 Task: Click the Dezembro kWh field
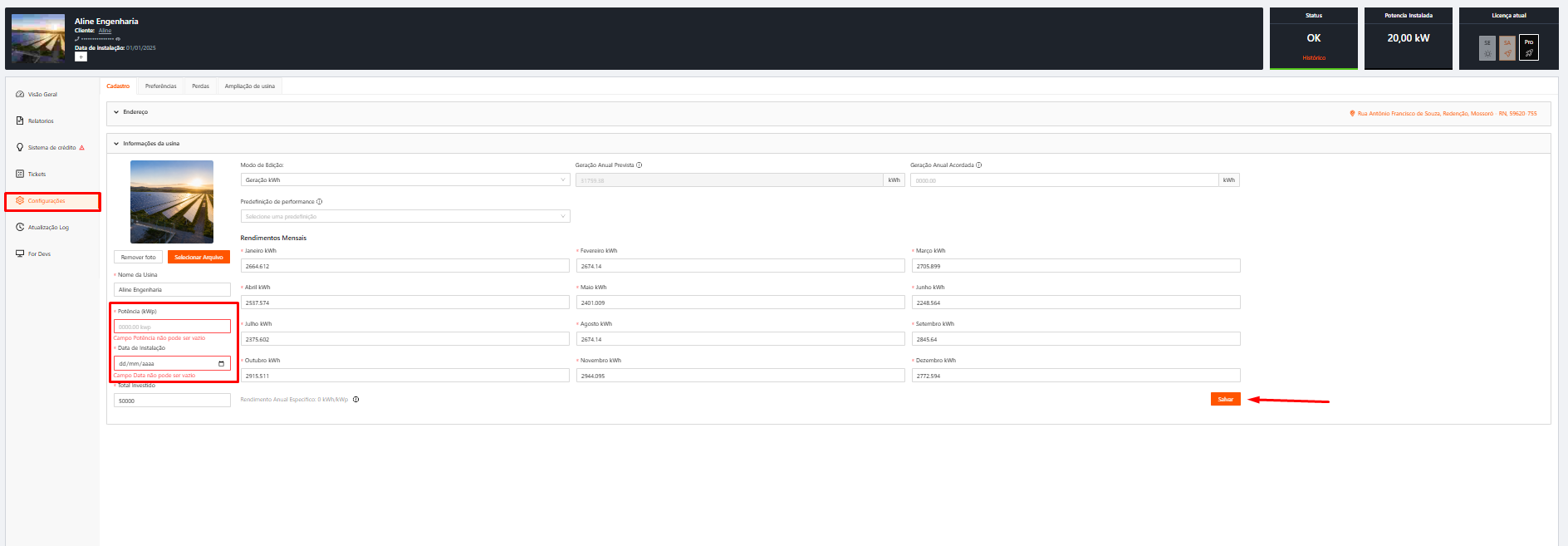[x=1076, y=376]
